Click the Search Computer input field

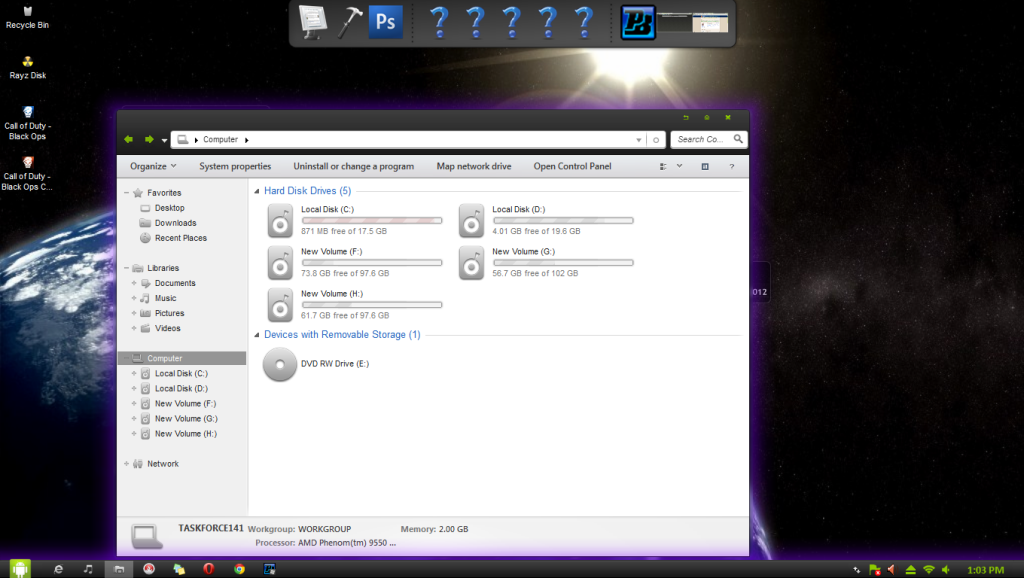[700, 139]
